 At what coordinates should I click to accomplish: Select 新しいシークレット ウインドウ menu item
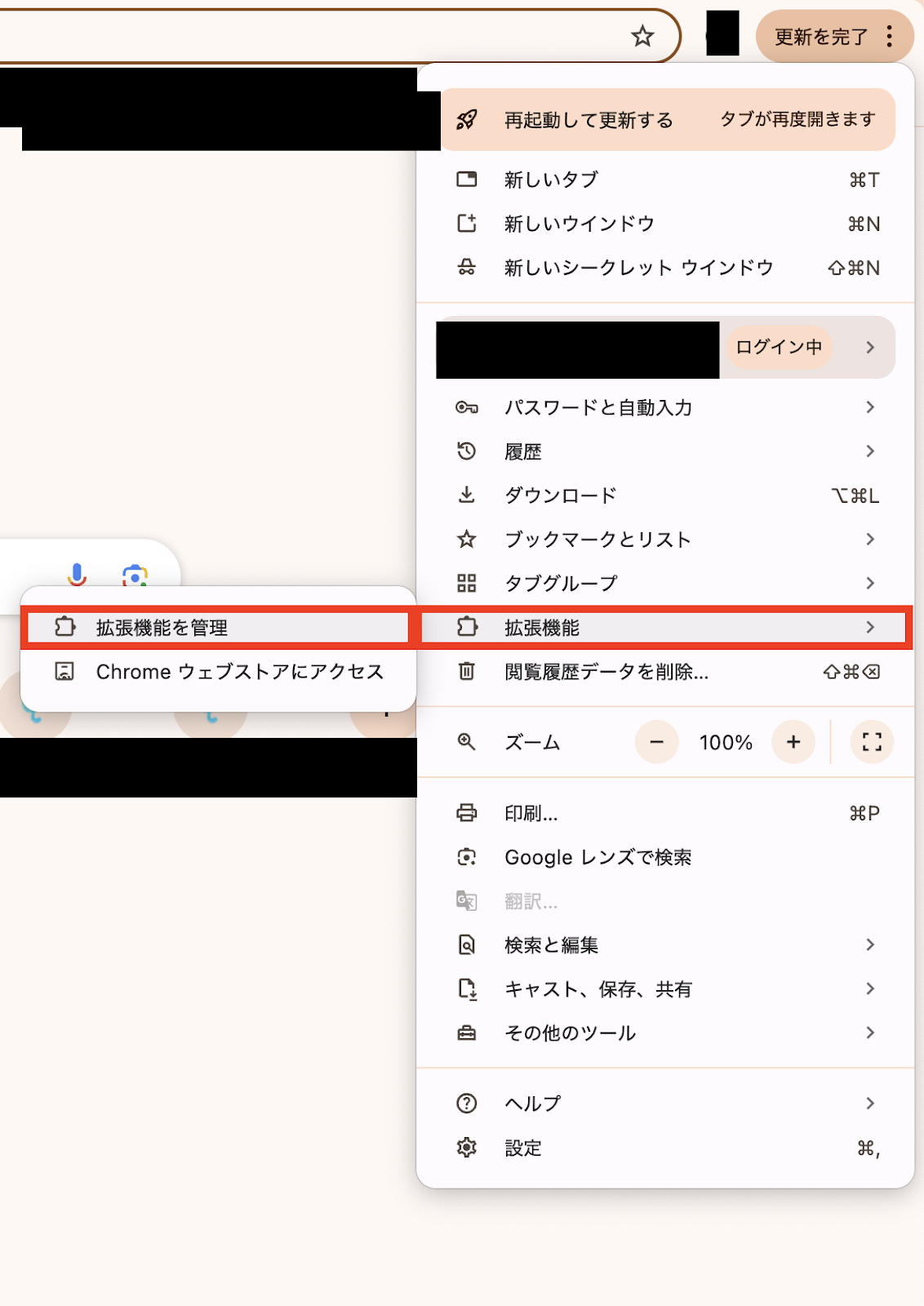coord(665,267)
